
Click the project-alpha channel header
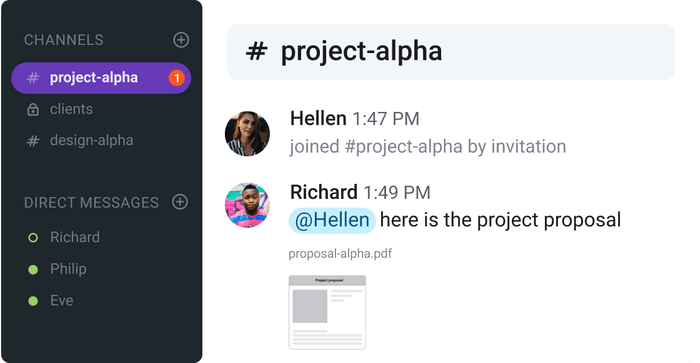click(x=451, y=52)
